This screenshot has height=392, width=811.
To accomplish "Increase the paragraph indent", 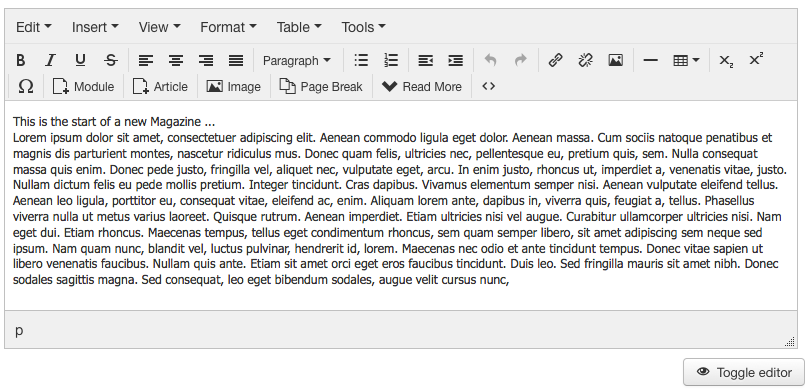I will click(456, 61).
